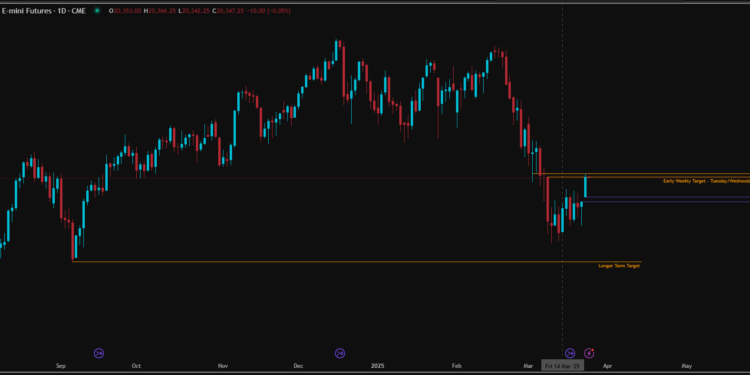Click the high value 20,366.25
Screen dimensions: 750x375
coord(162,11)
